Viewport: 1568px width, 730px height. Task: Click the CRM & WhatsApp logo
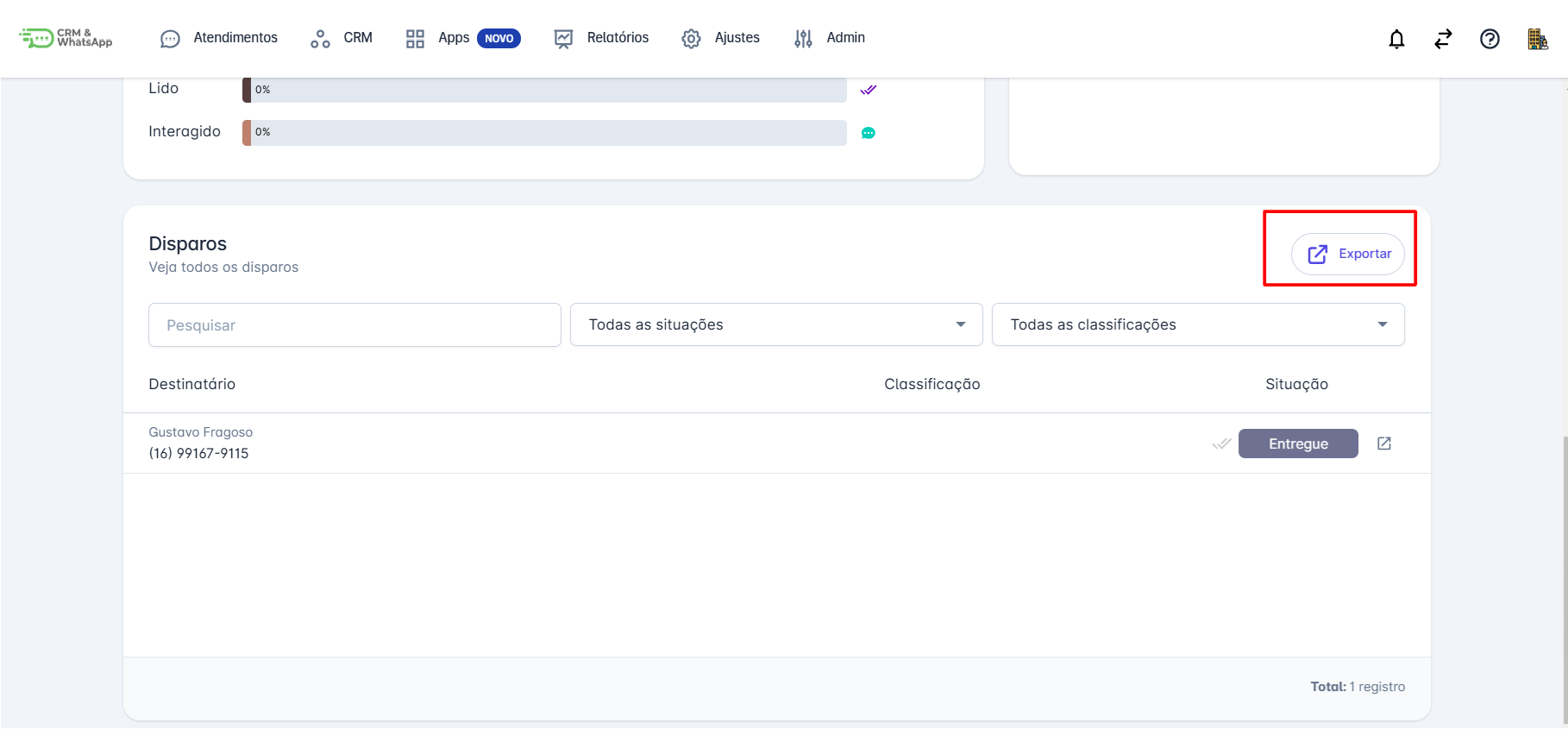(66, 38)
